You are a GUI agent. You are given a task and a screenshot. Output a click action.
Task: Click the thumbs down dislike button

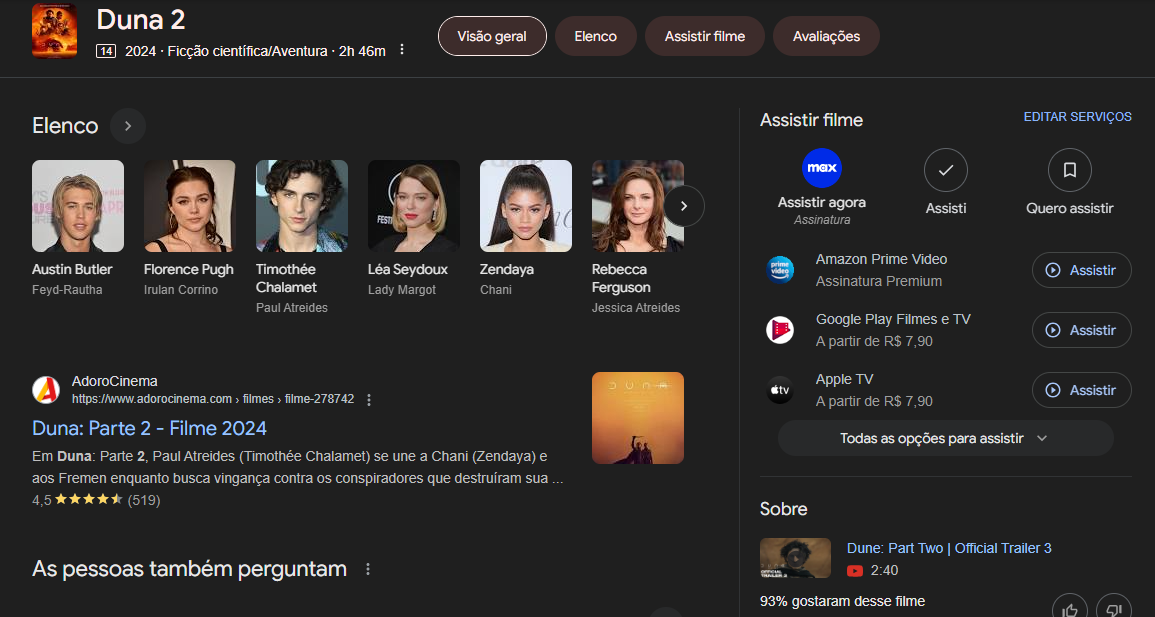click(x=1114, y=608)
